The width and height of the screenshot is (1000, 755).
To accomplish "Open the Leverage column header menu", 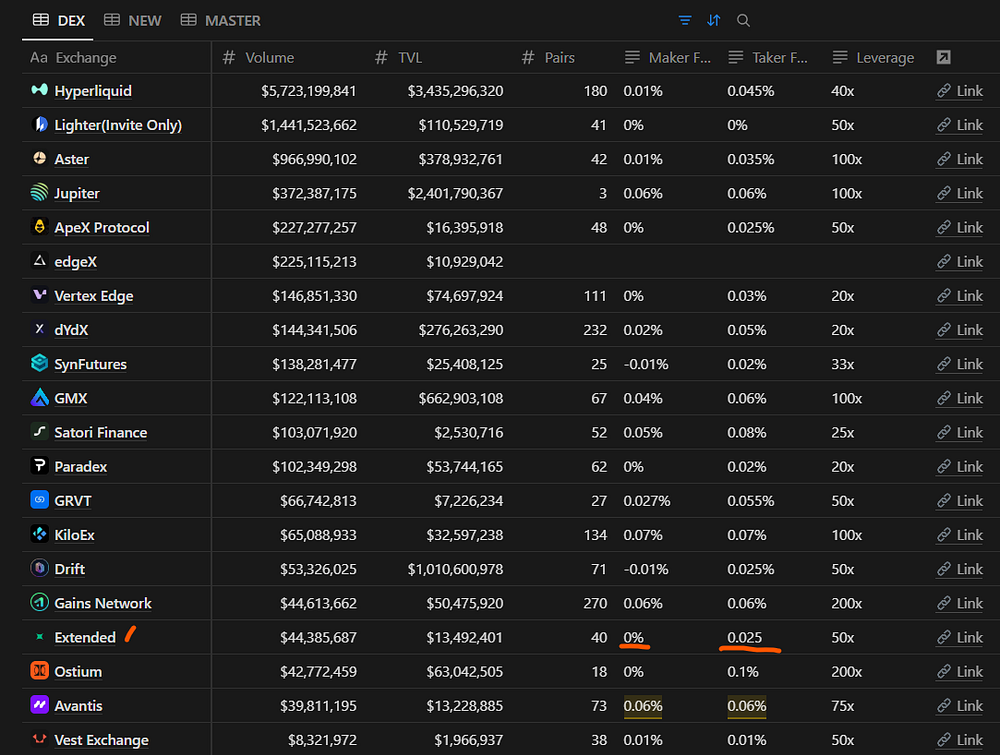I will (x=875, y=57).
